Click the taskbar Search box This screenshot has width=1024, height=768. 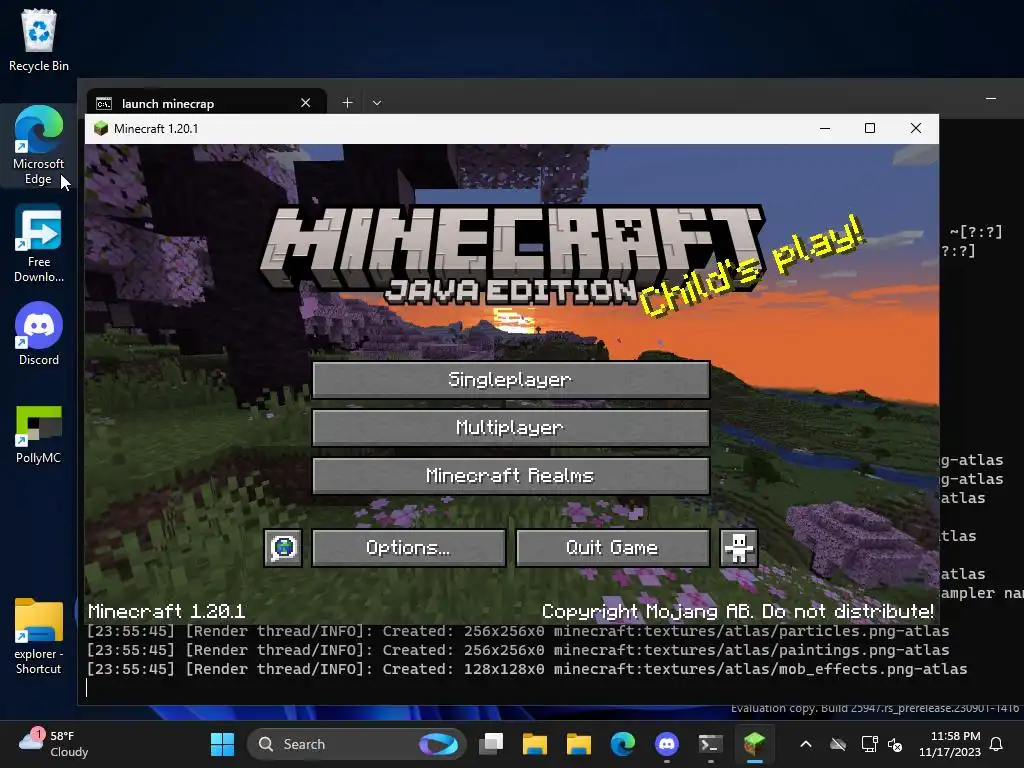click(x=356, y=744)
